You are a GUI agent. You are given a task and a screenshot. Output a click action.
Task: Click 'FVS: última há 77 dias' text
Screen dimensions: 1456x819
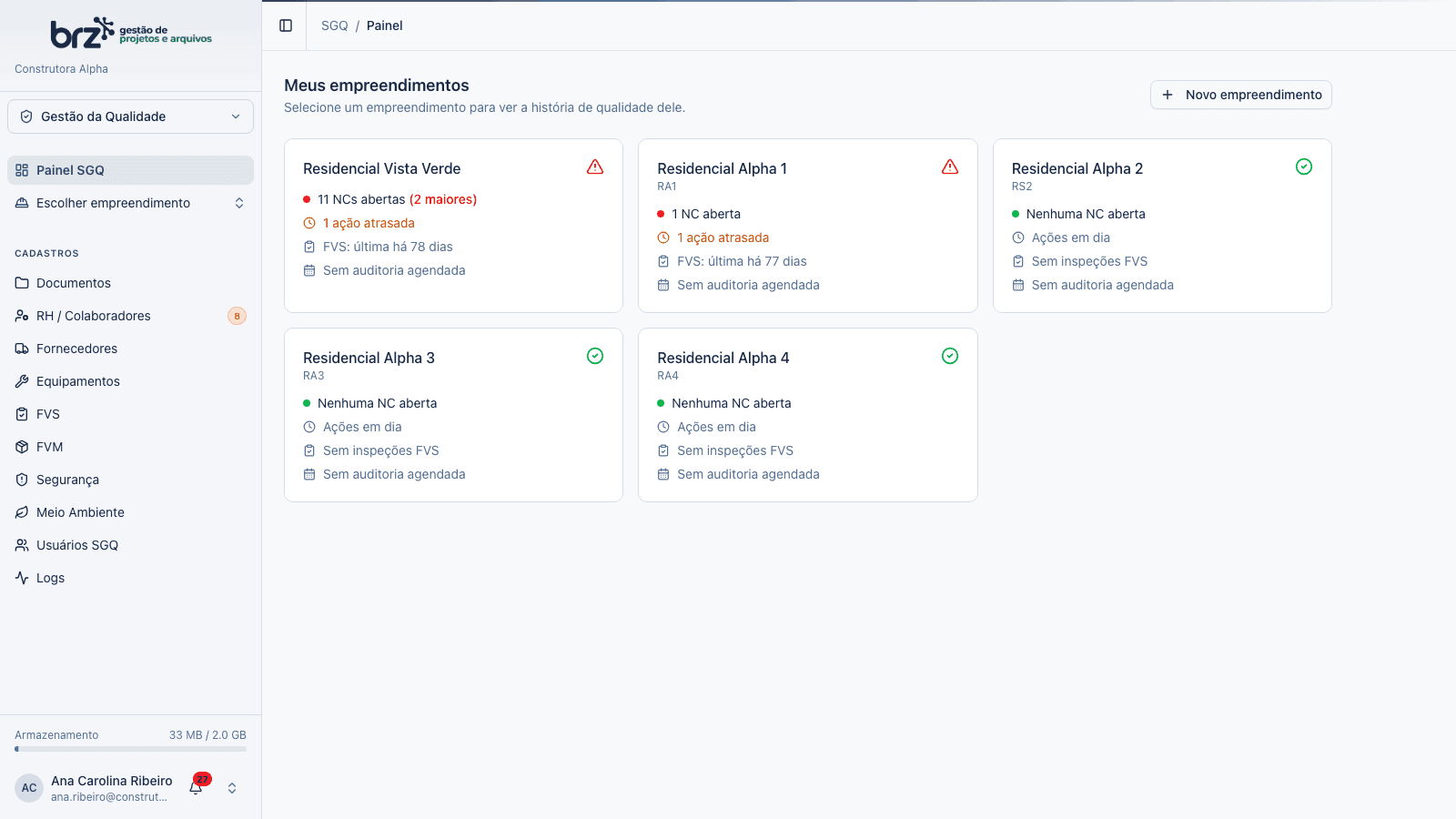tap(742, 261)
